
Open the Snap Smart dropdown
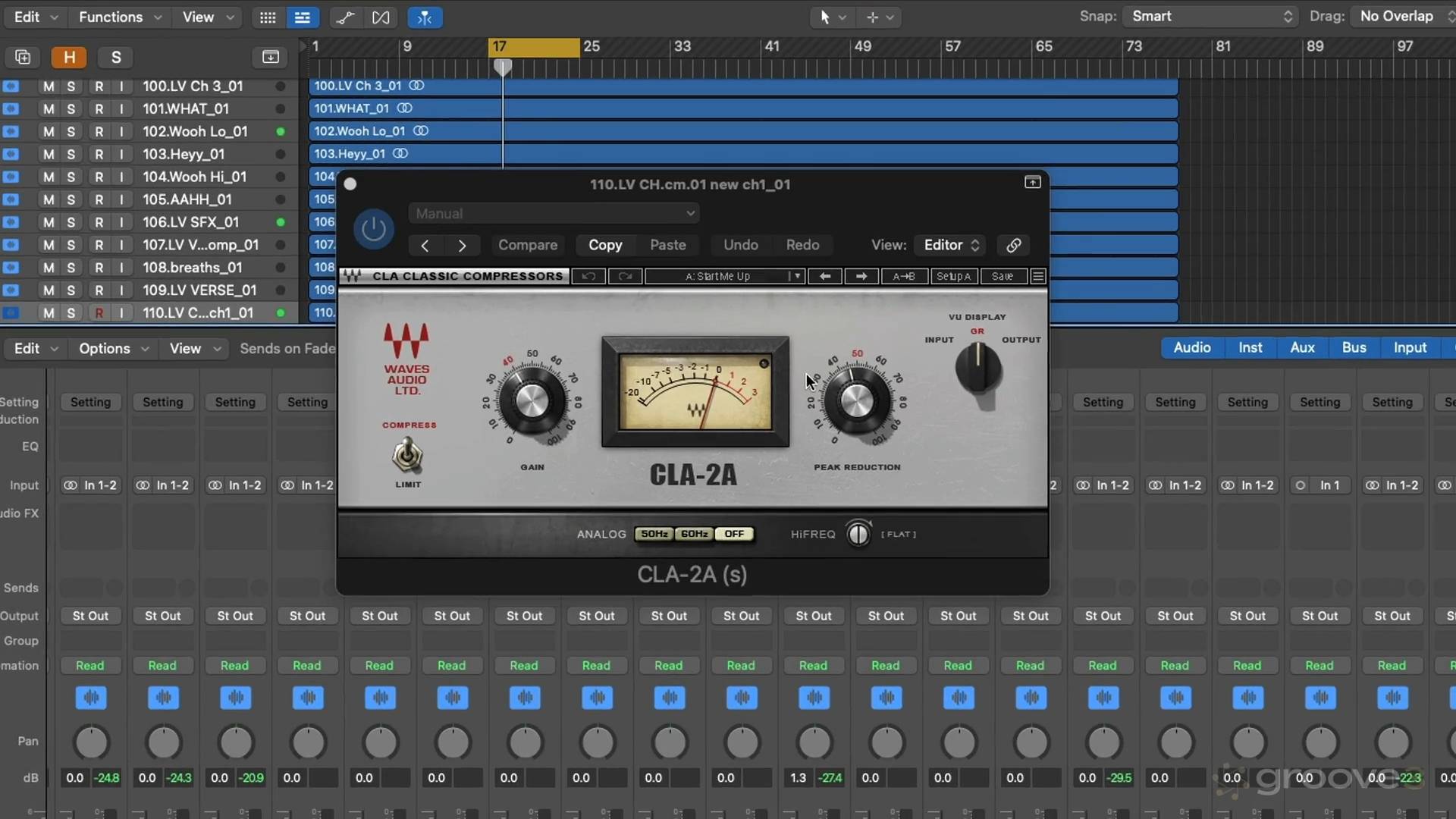1210,16
